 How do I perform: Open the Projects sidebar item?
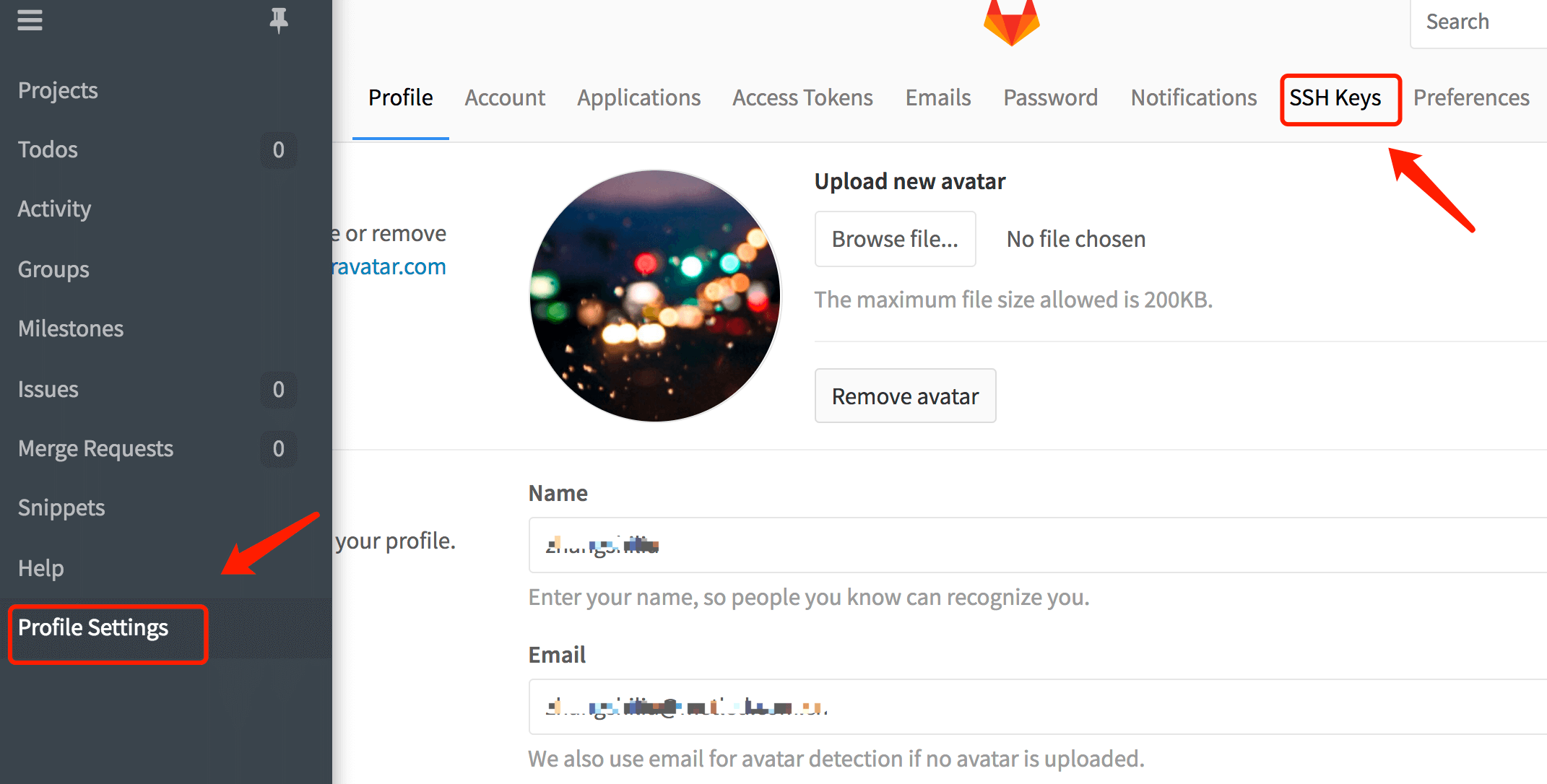[x=58, y=90]
